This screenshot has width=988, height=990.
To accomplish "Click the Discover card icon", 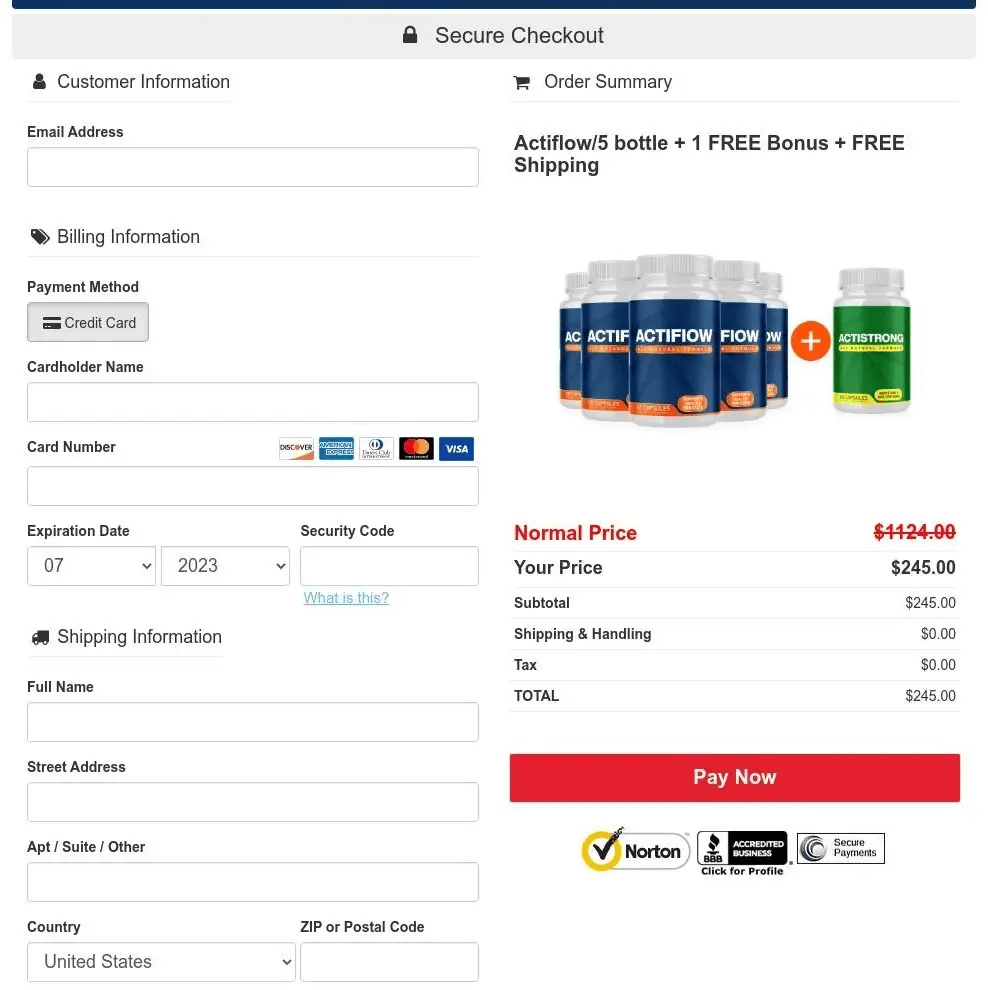I will (x=296, y=448).
